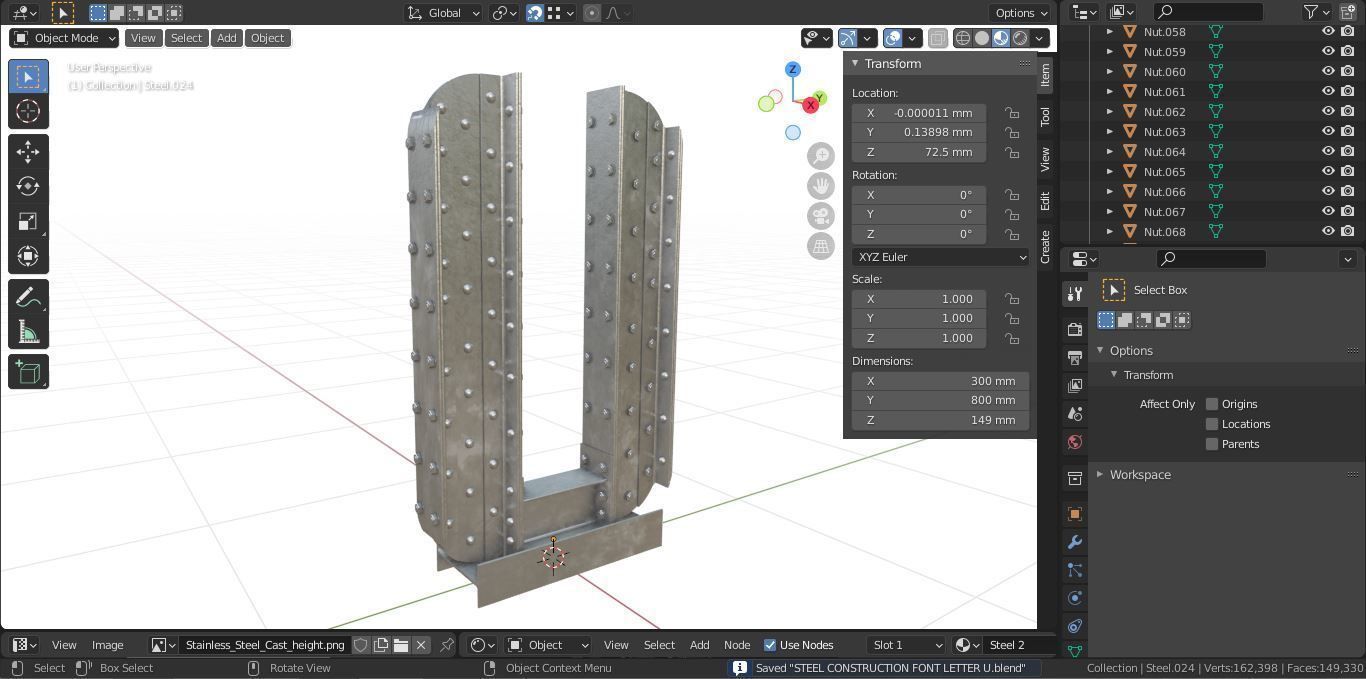
Task: Click the Stainless_Steel_Cast_height.png image name
Action: coord(265,645)
